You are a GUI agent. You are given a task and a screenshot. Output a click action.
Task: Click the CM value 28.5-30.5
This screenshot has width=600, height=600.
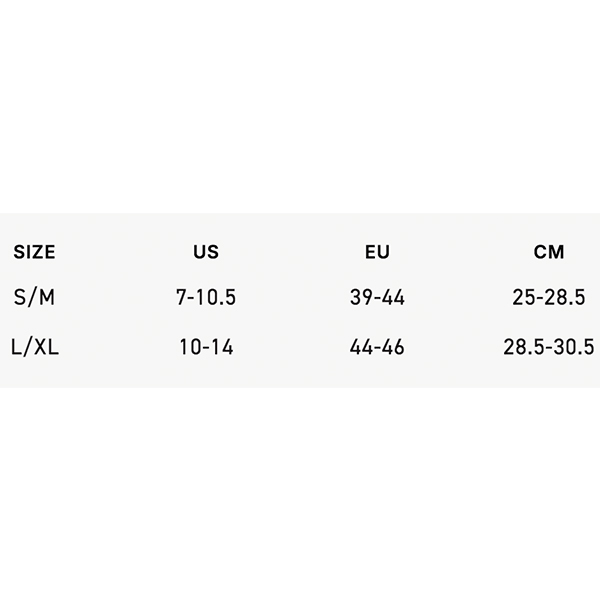point(549,347)
